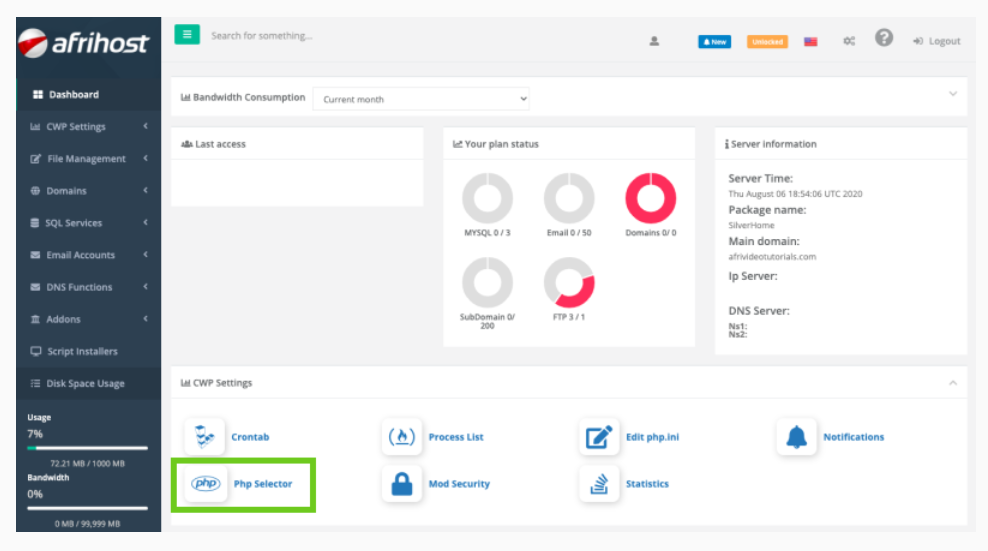
Task: Click the help question mark icon
Action: [883, 38]
